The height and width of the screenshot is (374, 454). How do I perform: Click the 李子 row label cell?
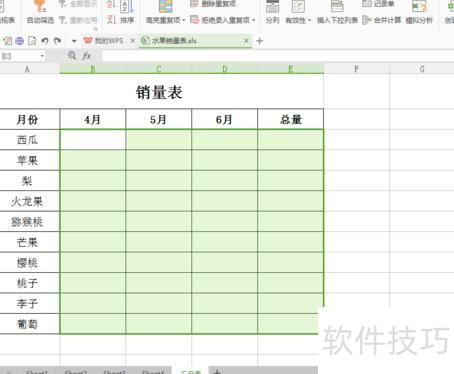click(x=29, y=304)
